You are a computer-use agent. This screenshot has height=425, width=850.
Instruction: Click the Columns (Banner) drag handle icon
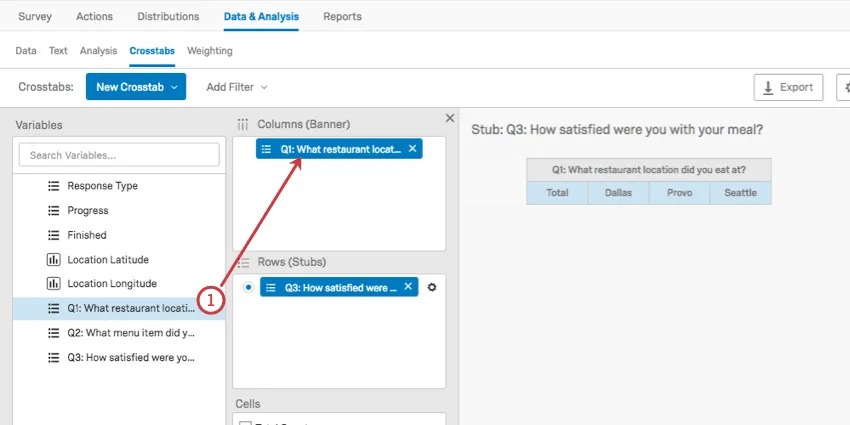[x=242, y=124]
